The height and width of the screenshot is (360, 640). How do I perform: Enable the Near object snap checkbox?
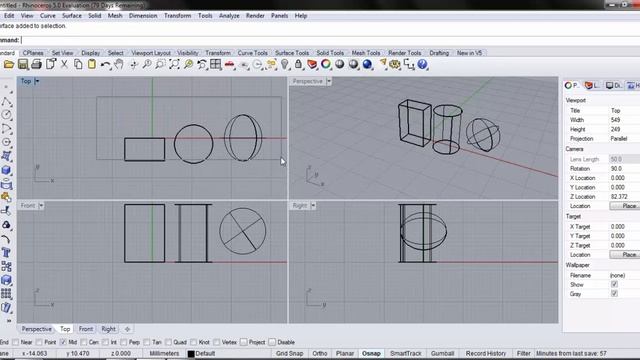(16, 342)
